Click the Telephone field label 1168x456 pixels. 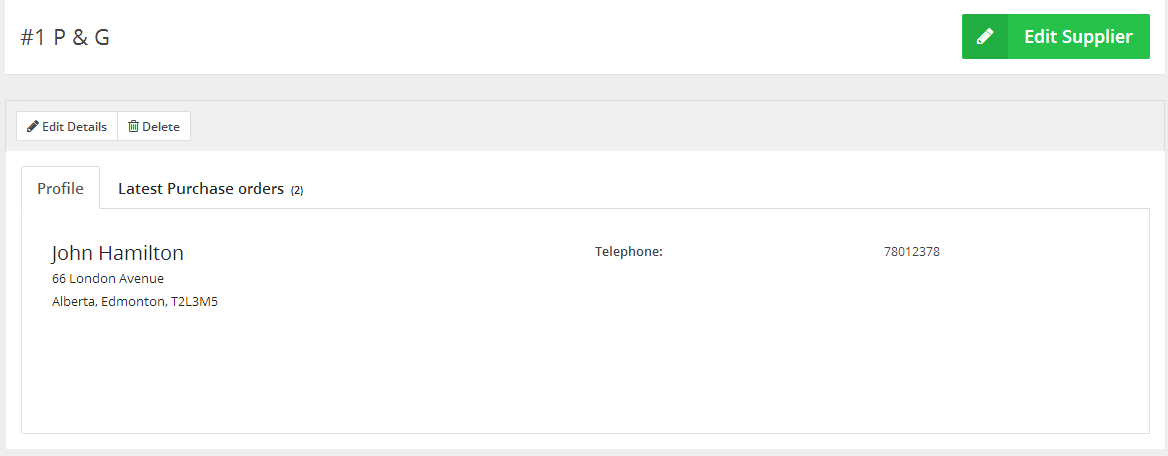pyautogui.click(x=629, y=252)
